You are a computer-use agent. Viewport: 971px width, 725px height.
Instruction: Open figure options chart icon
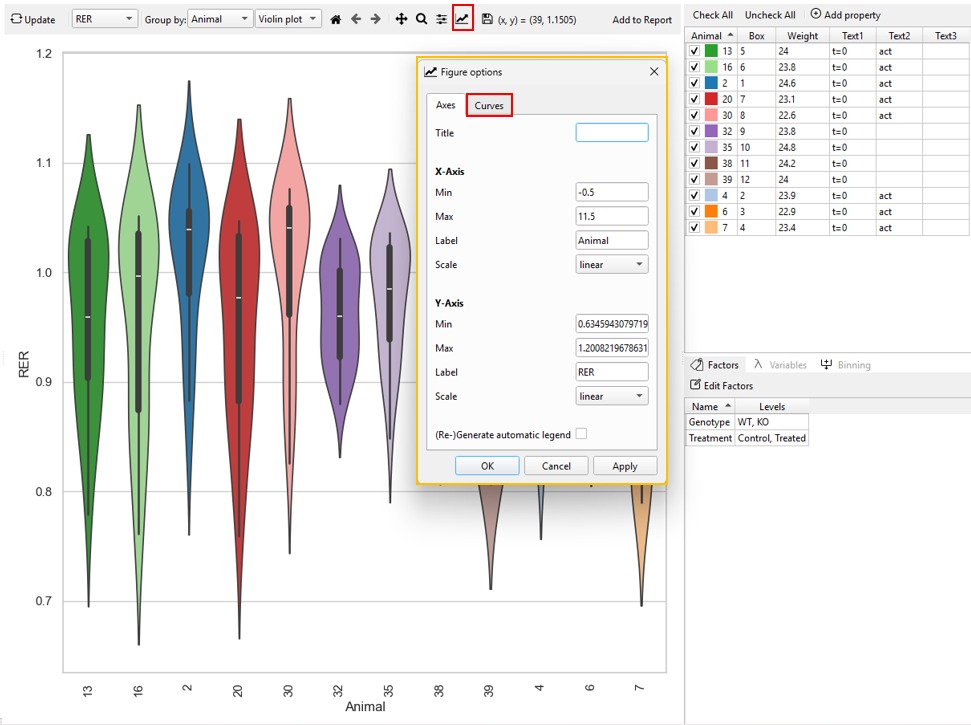462,19
